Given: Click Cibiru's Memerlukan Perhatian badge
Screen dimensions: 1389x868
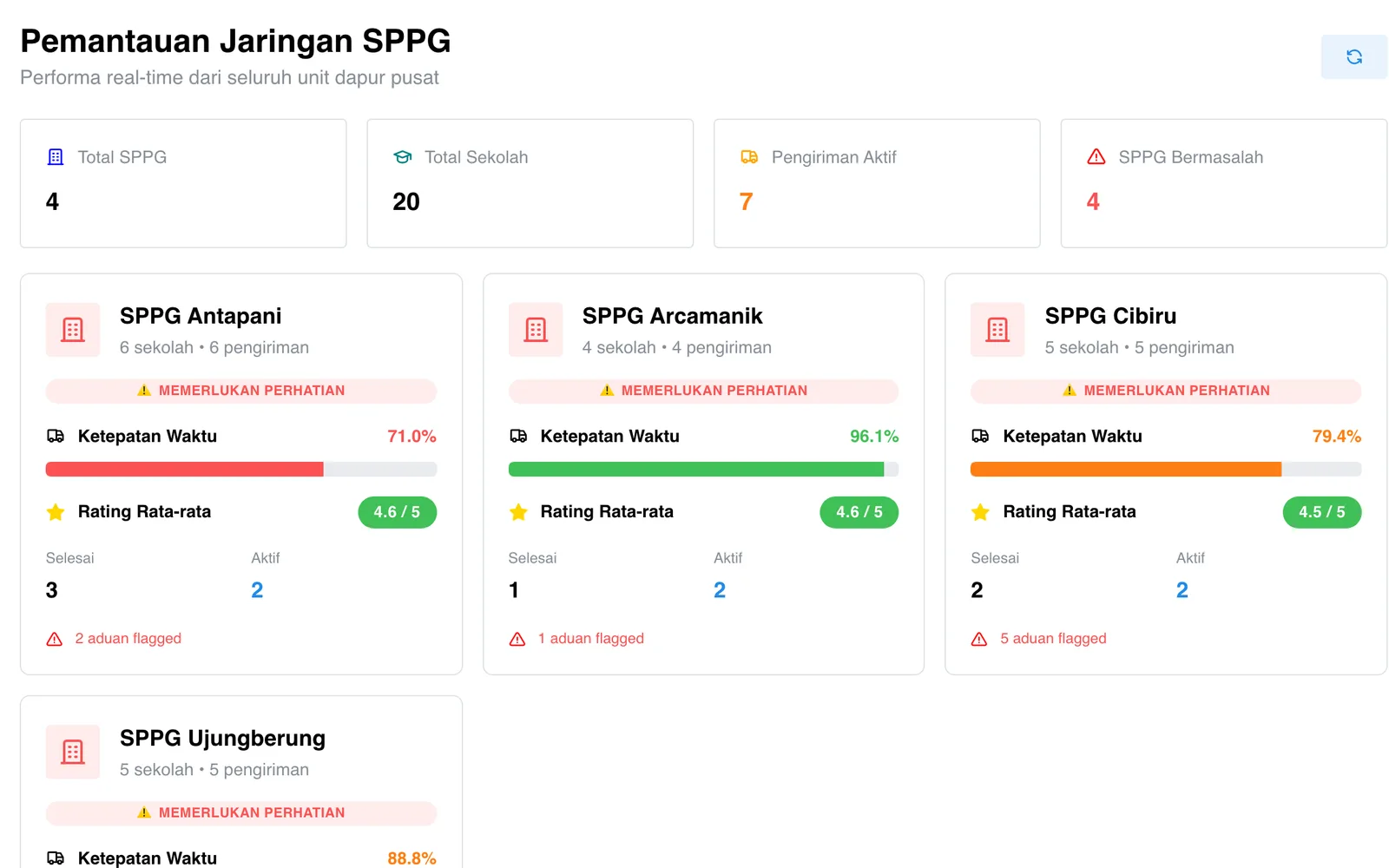Looking at the screenshot, I should (x=1166, y=391).
